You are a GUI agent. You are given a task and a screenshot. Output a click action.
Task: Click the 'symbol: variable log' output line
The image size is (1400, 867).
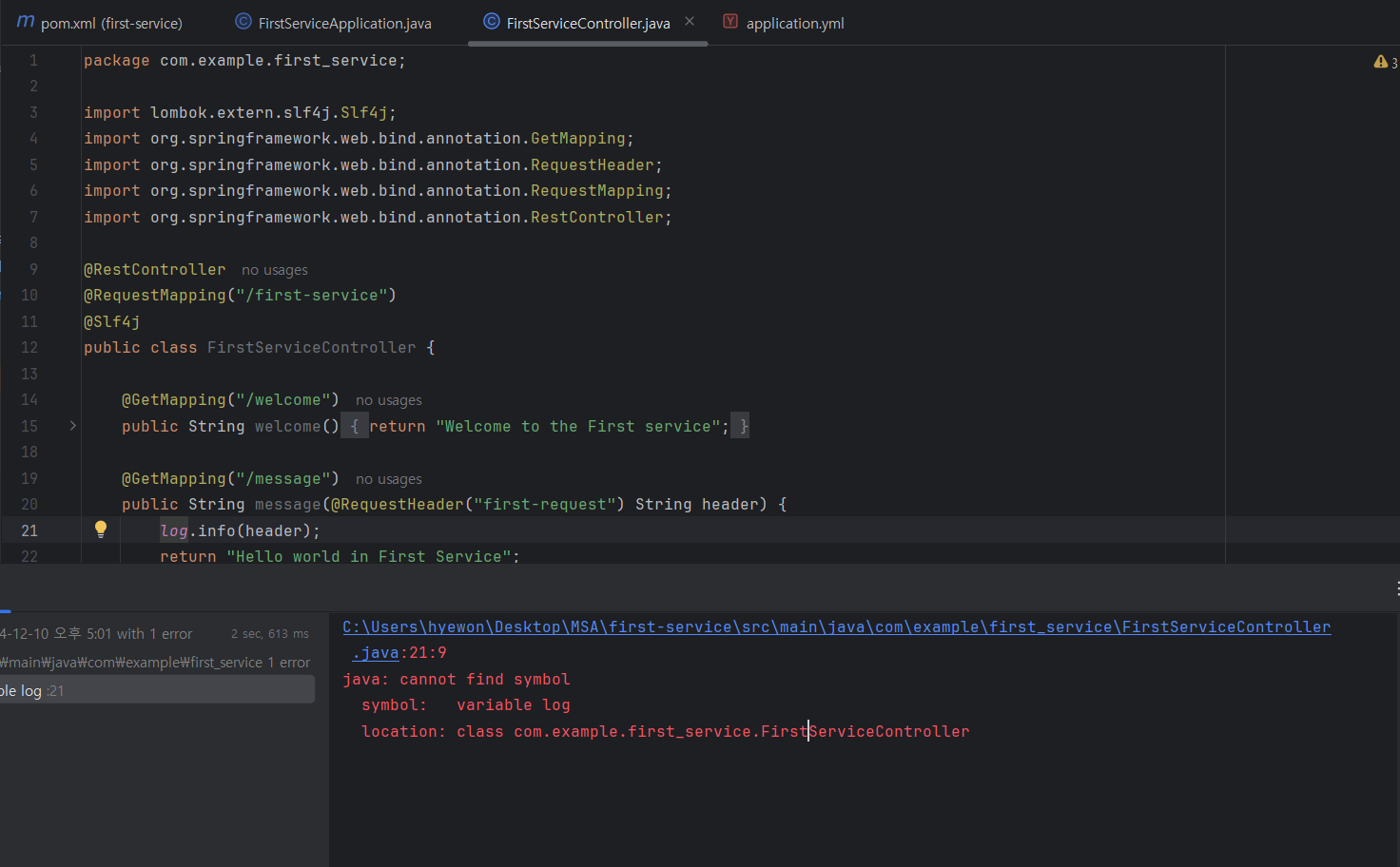(466, 704)
